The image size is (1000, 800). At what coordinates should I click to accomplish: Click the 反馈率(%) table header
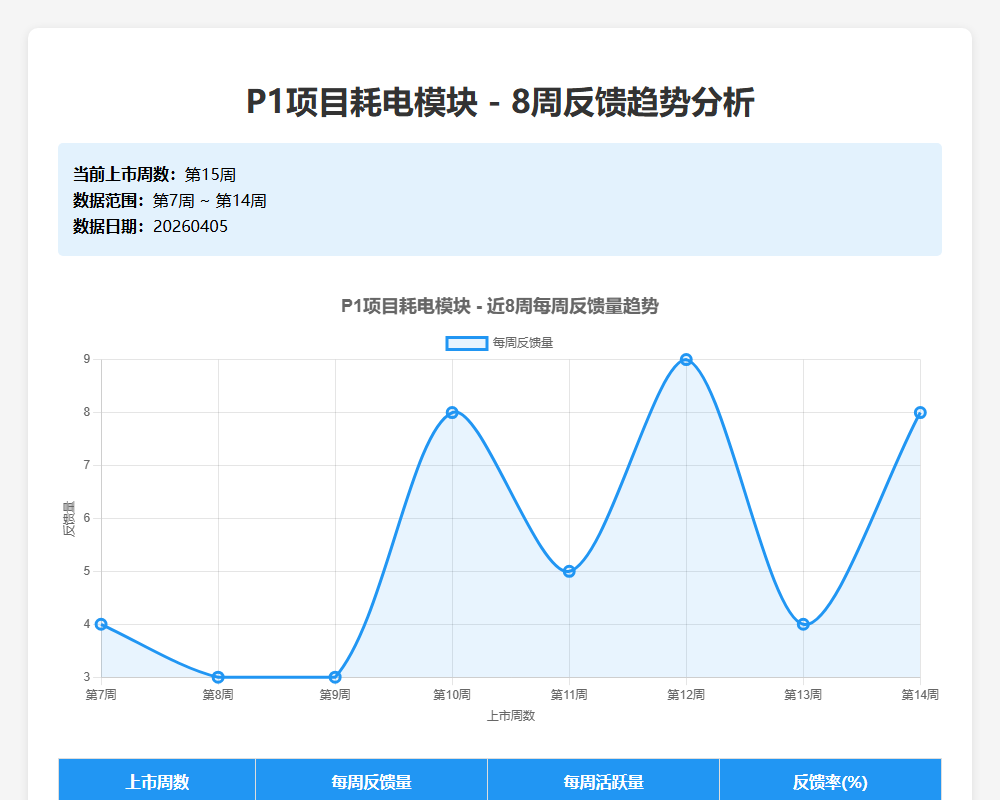coord(830,781)
